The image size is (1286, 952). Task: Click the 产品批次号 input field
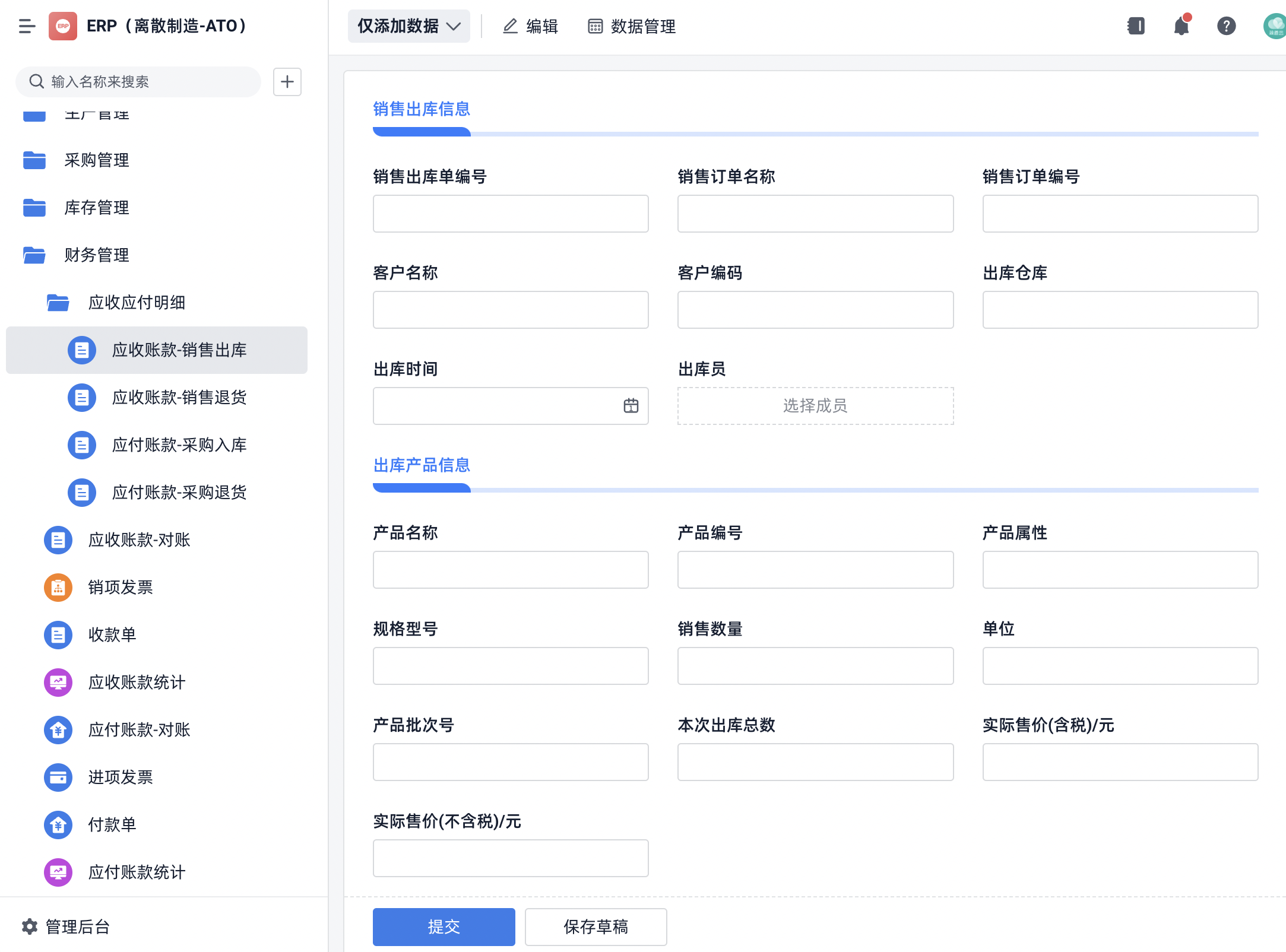coord(511,762)
